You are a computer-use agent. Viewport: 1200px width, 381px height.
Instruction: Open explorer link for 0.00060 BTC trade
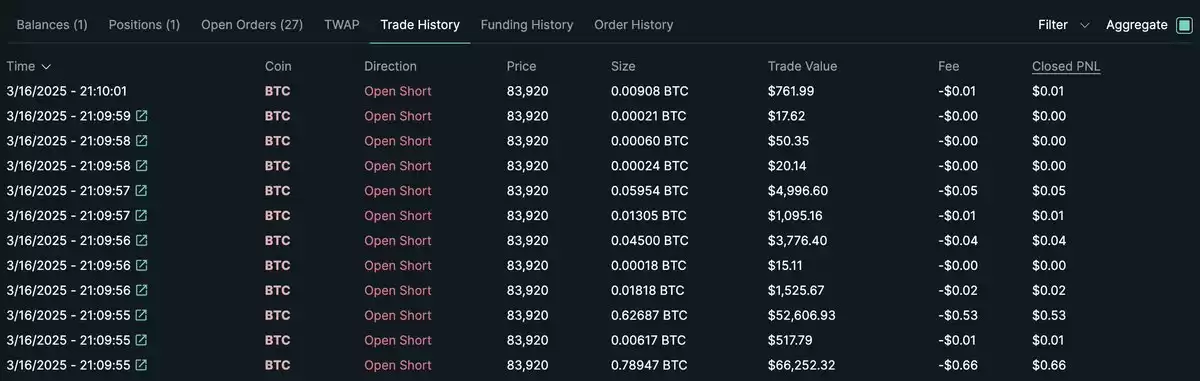click(142, 141)
